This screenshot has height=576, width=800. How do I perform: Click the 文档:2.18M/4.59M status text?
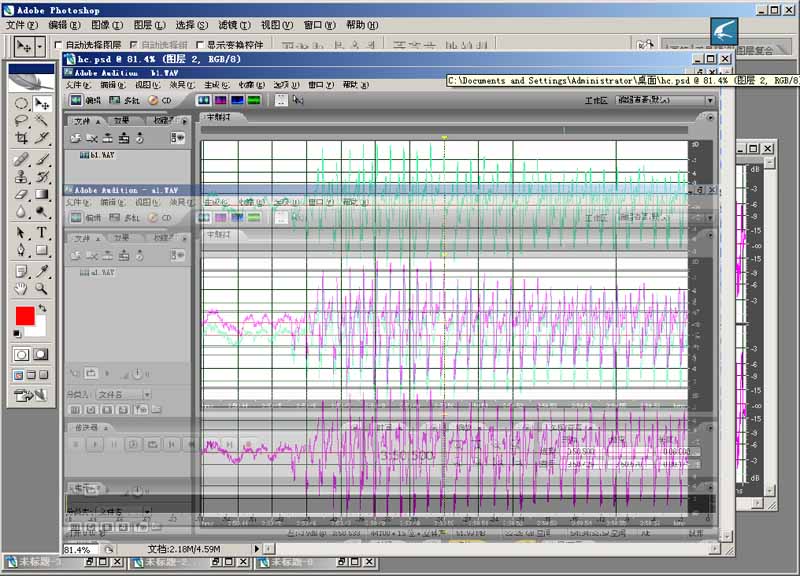(184, 549)
